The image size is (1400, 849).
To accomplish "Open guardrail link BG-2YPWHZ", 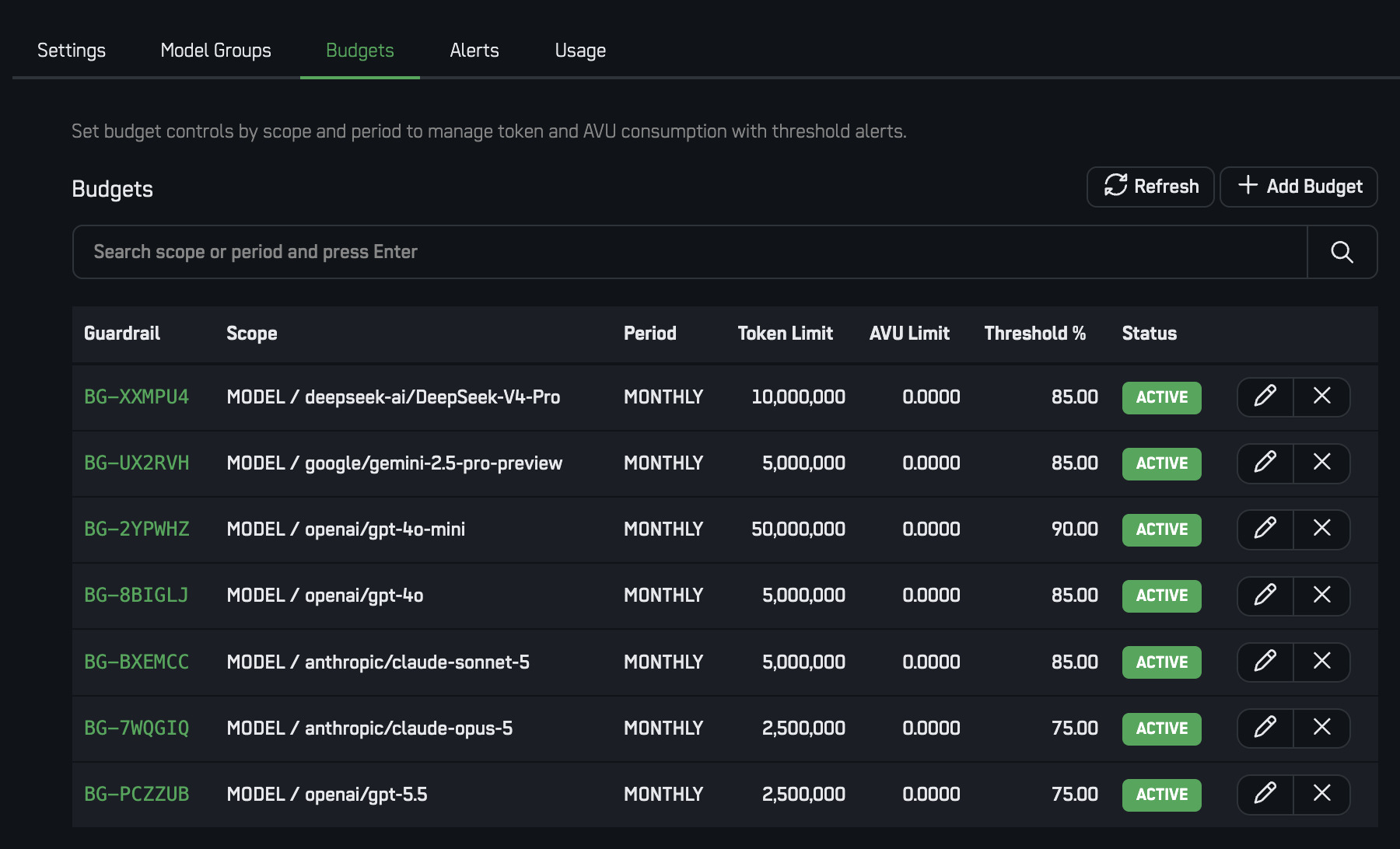I will click(137, 529).
